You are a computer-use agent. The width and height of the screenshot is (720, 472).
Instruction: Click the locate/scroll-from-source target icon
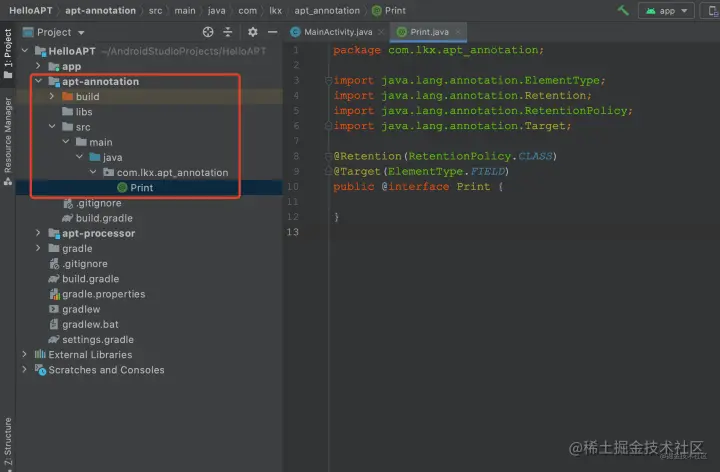click(x=208, y=32)
